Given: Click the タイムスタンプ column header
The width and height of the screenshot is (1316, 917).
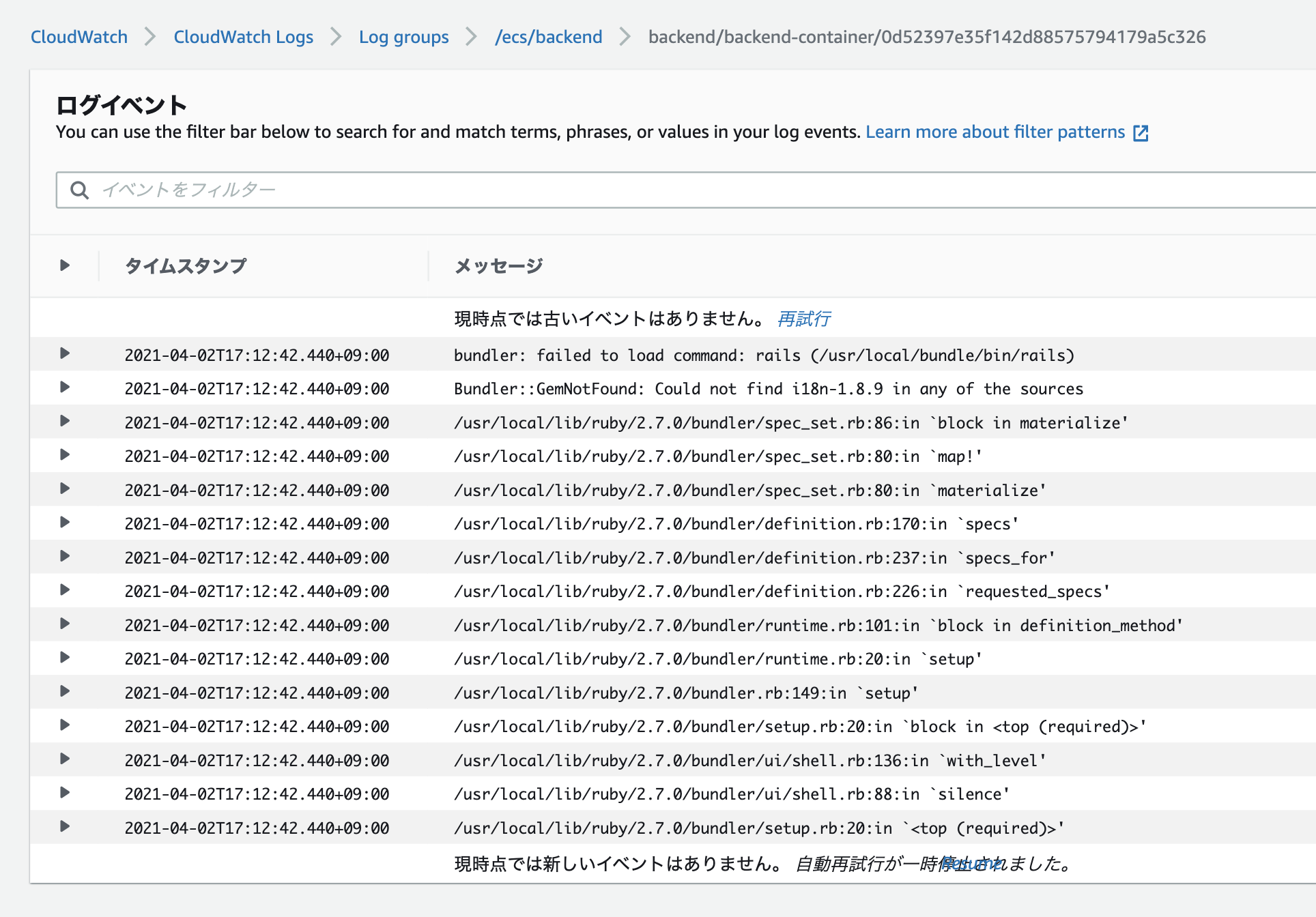Looking at the screenshot, I should click(186, 265).
